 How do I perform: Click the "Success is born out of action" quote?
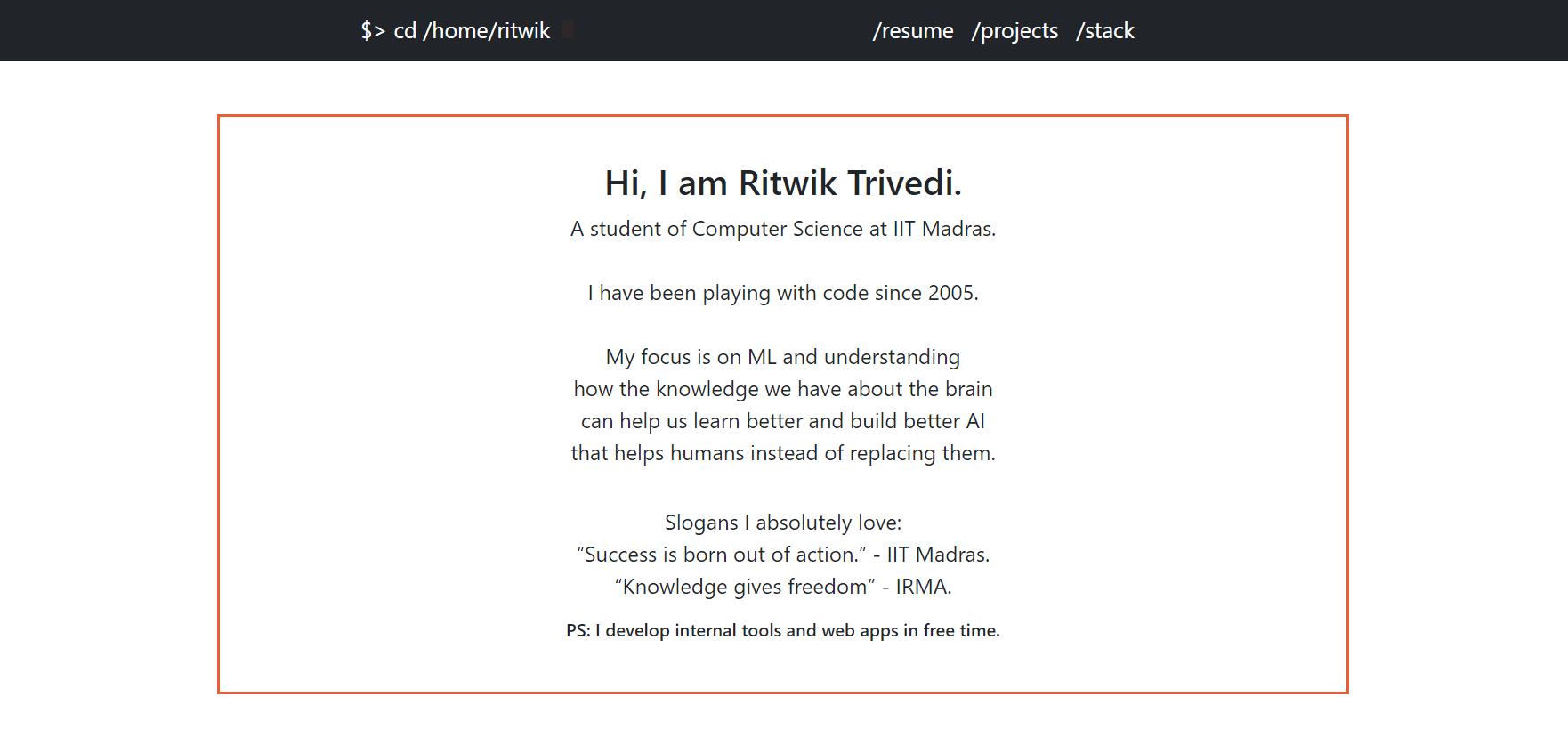point(783,555)
